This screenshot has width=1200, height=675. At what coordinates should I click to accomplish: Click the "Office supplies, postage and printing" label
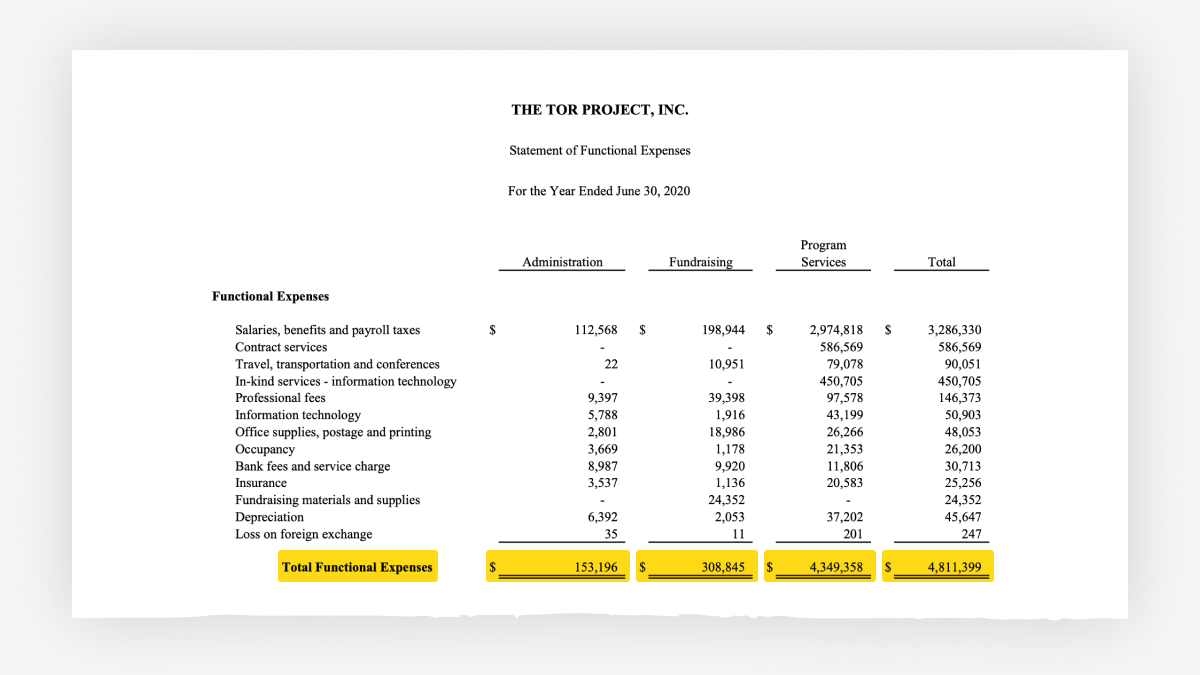tap(333, 432)
